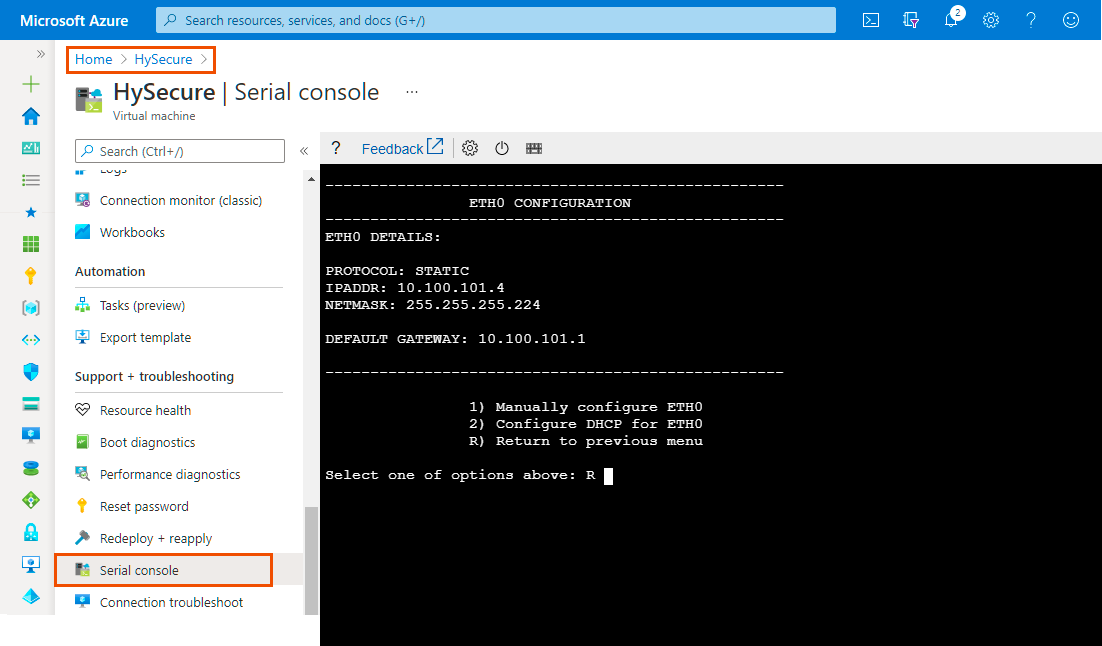Click inside the serial console prompt line
Viewport: 1102px width, 646px height.
[x=468, y=476]
